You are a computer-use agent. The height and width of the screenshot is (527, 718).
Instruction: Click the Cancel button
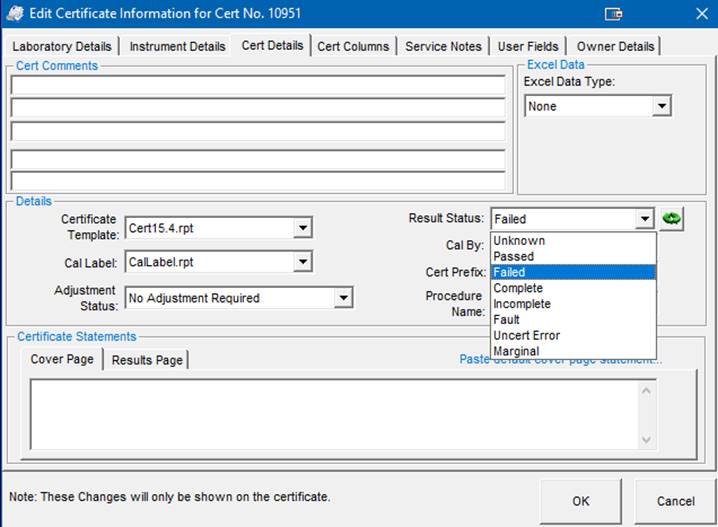pyautogui.click(x=675, y=501)
